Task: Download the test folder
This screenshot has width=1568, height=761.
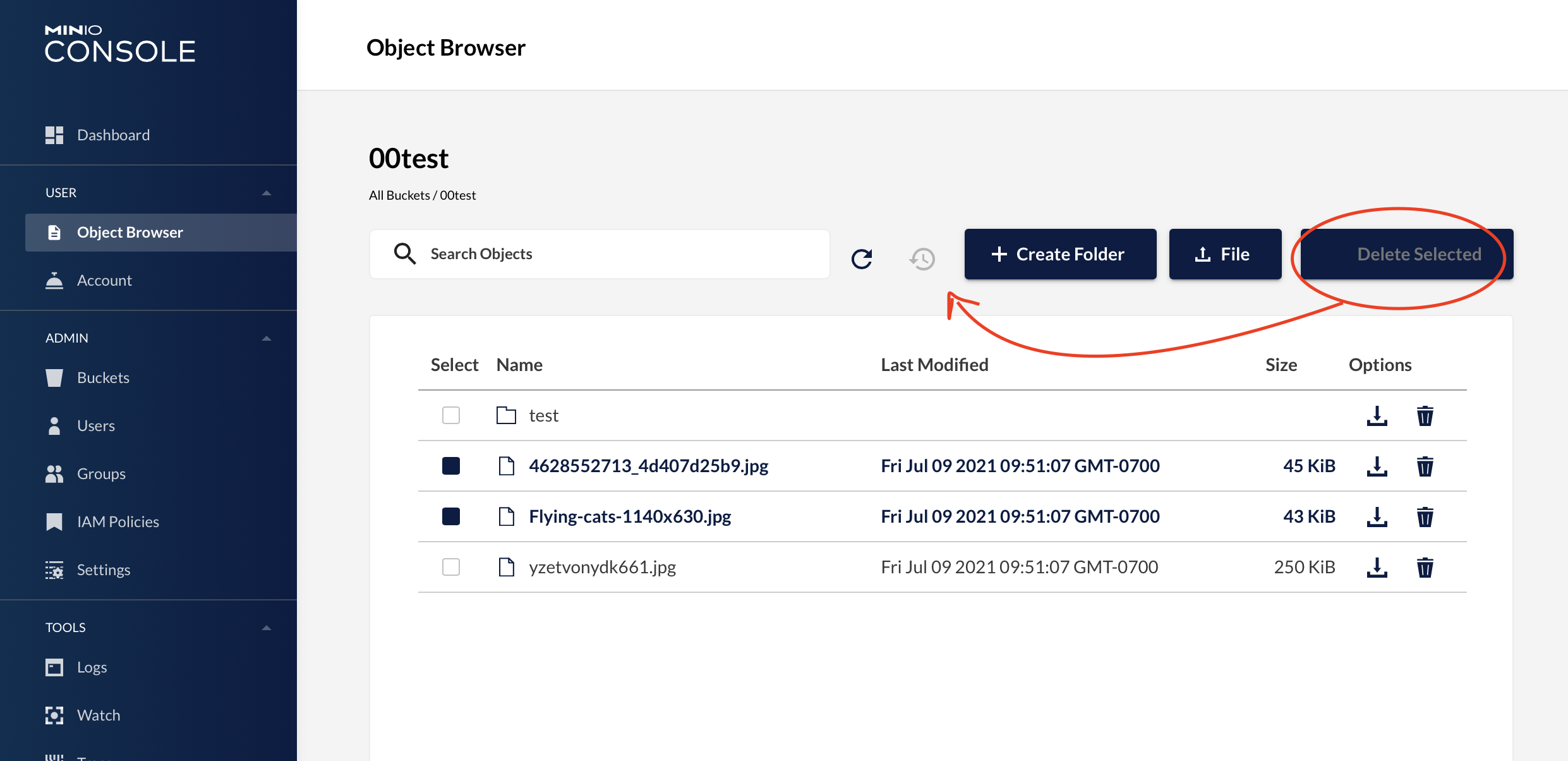Action: point(1377,416)
